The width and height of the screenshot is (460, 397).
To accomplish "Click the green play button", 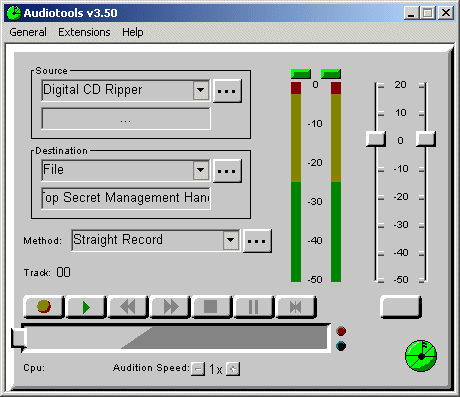I will [86, 307].
